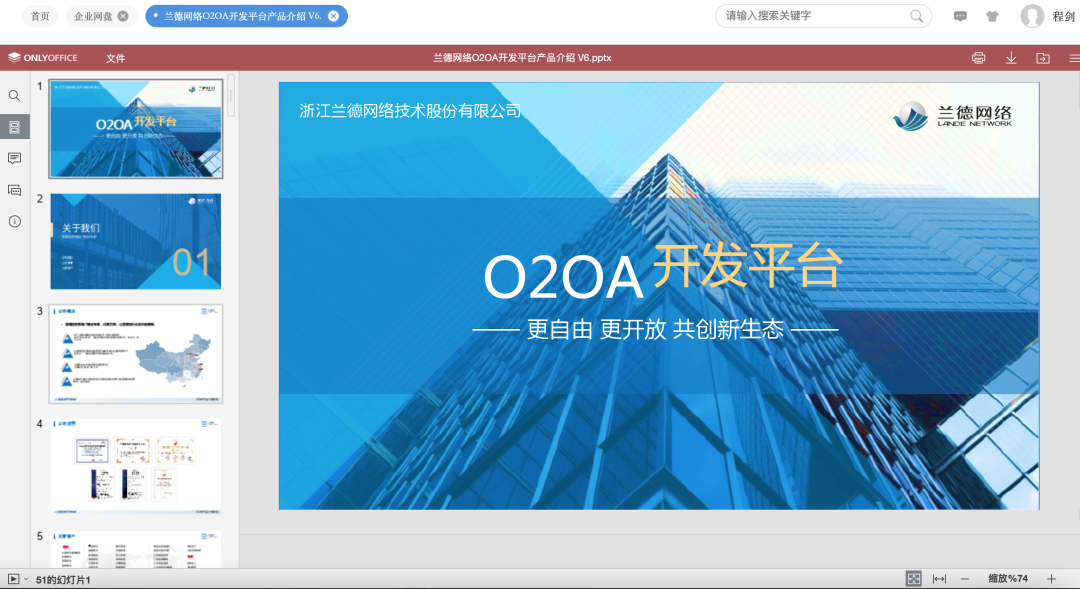Zoom in with the plus button

coord(1051,579)
